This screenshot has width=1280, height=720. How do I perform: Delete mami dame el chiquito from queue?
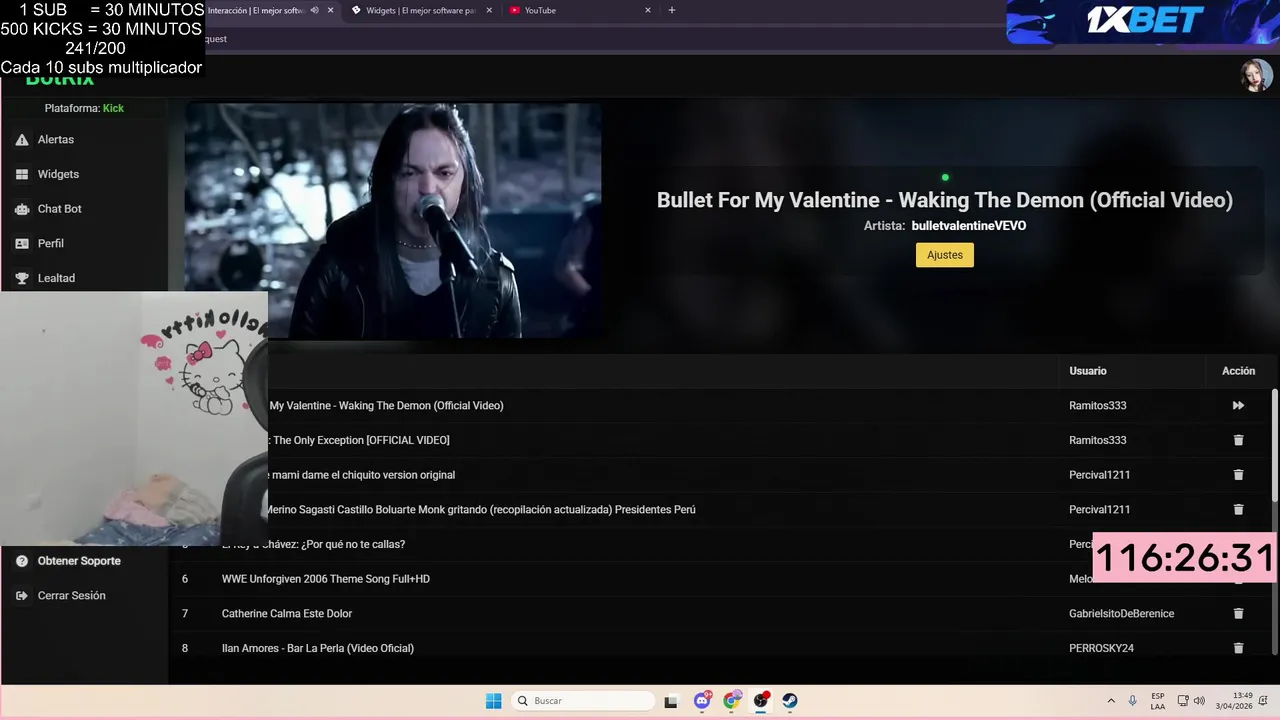coord(1238,475)
